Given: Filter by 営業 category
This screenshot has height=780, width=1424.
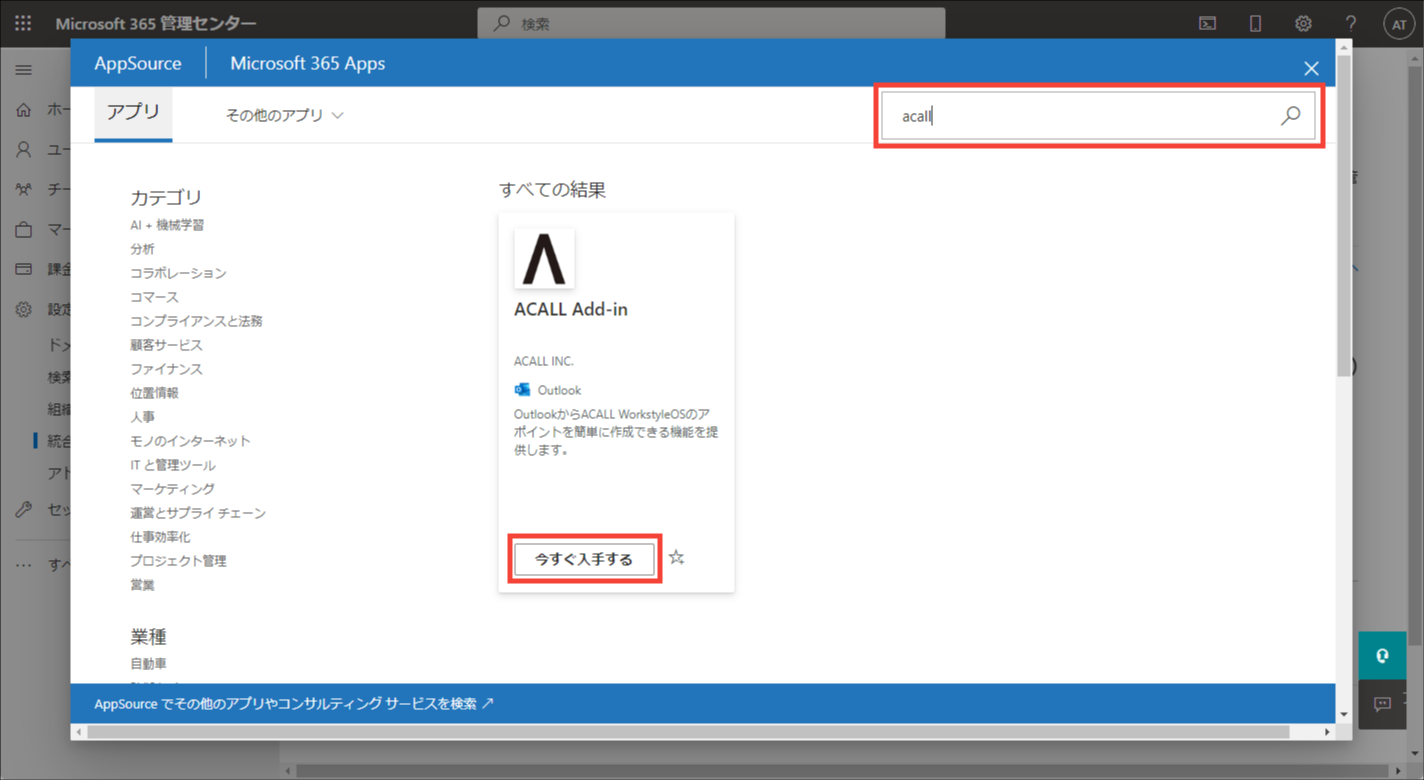Looking at the screenshot, I should click(142, 585).
